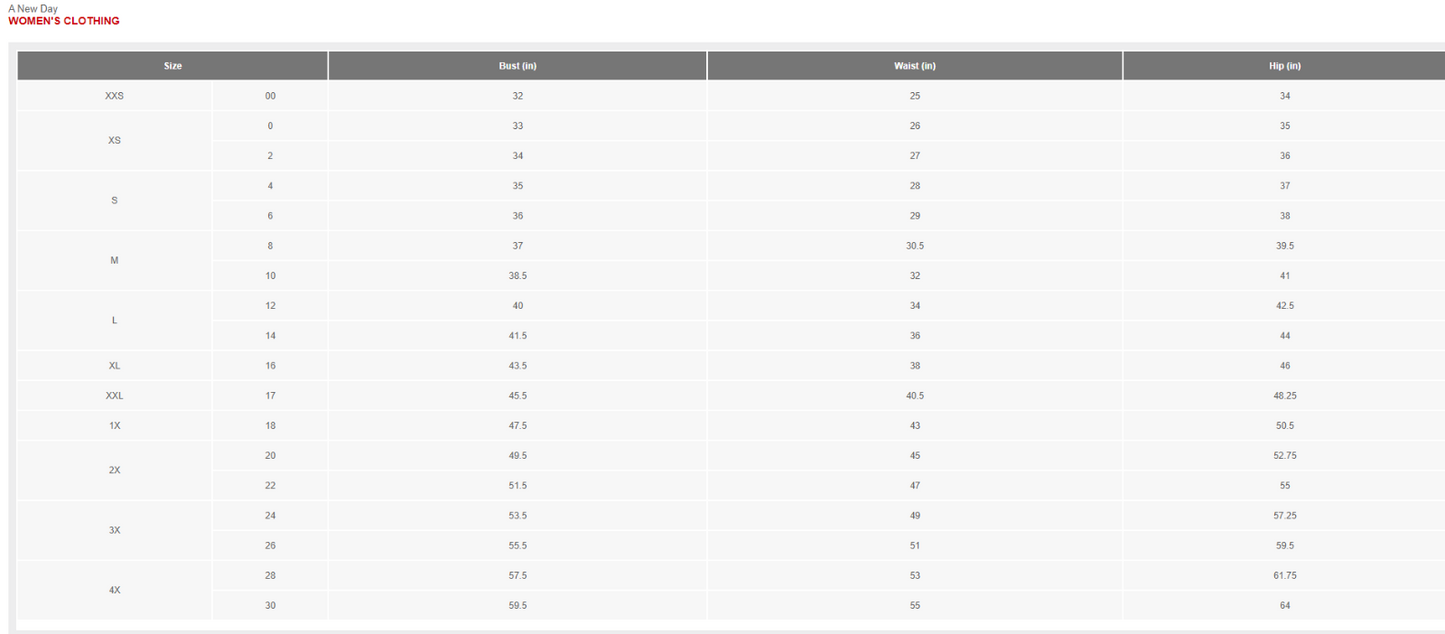Viewport: 1445px width, 634px height.
Task: Click numeric size 00 cell
Action: pos(270,96)
